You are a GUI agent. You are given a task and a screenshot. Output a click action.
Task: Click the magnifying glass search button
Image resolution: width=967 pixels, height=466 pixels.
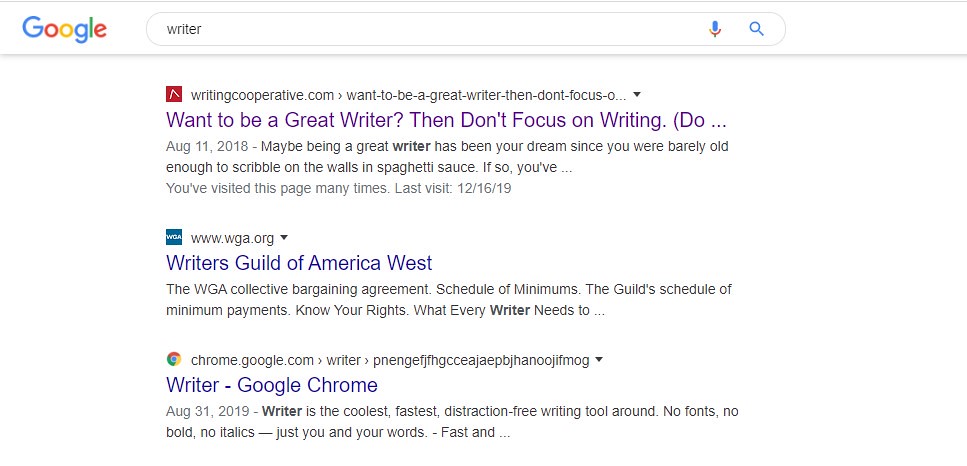pyautogui.click(x=757, y=28)
